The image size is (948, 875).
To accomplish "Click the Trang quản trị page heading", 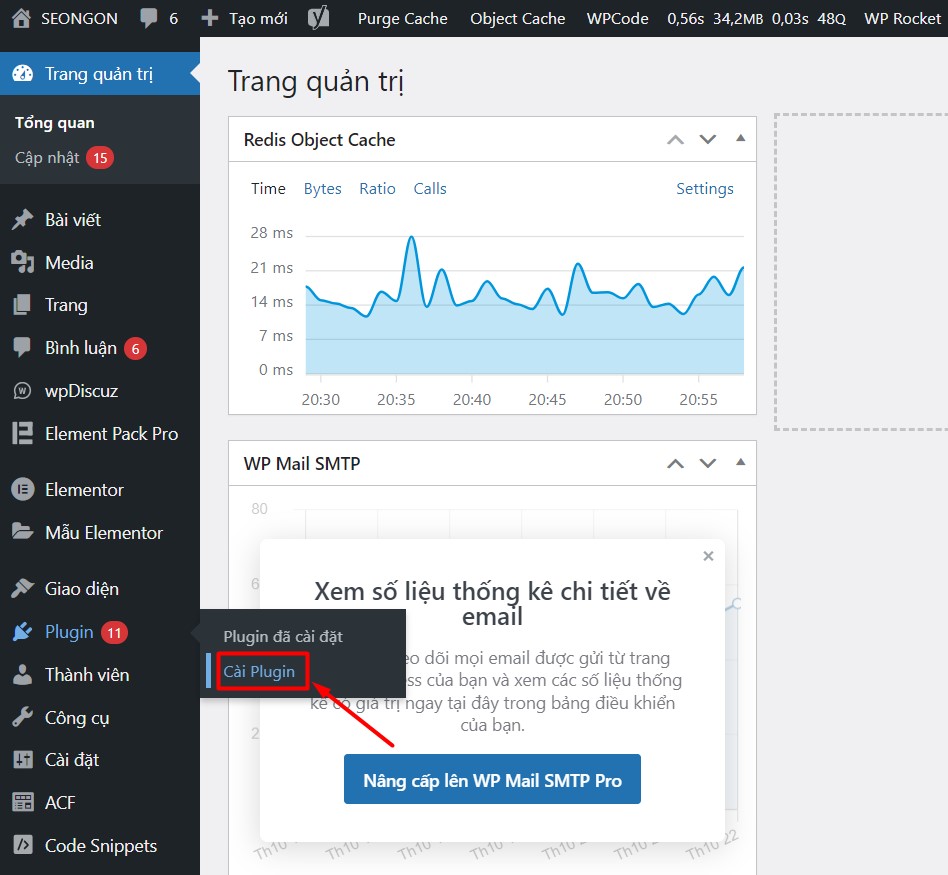I will pyautogui.click(x=316, y=81).
